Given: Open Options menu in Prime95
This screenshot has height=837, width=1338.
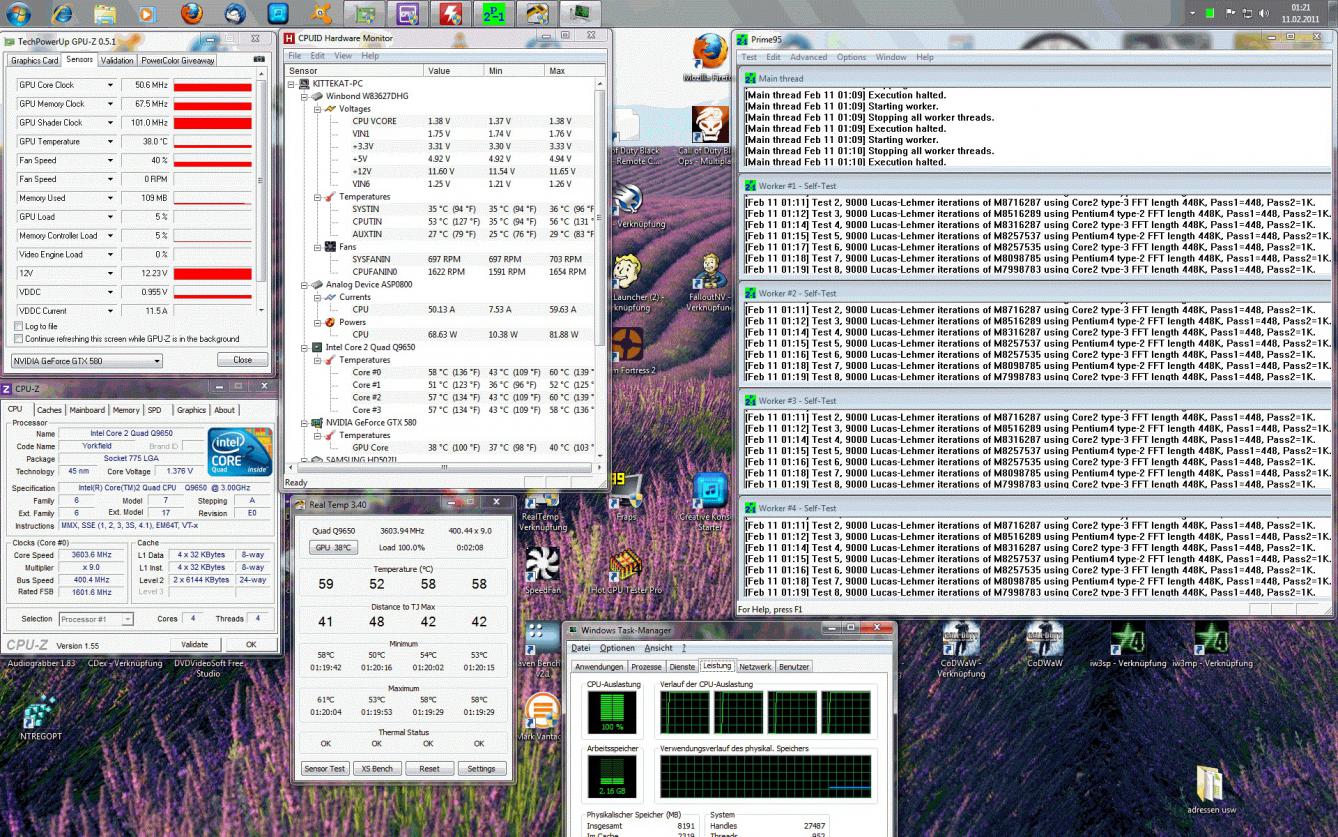Looking at the screenshot, I should pyautogui.click(x=851, y=57).
